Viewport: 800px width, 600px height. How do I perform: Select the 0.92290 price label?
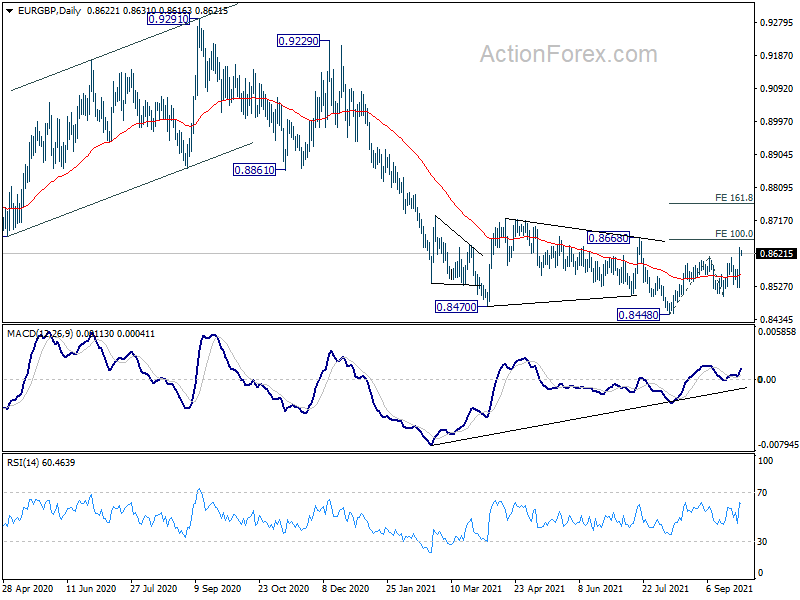coord(298,41)
